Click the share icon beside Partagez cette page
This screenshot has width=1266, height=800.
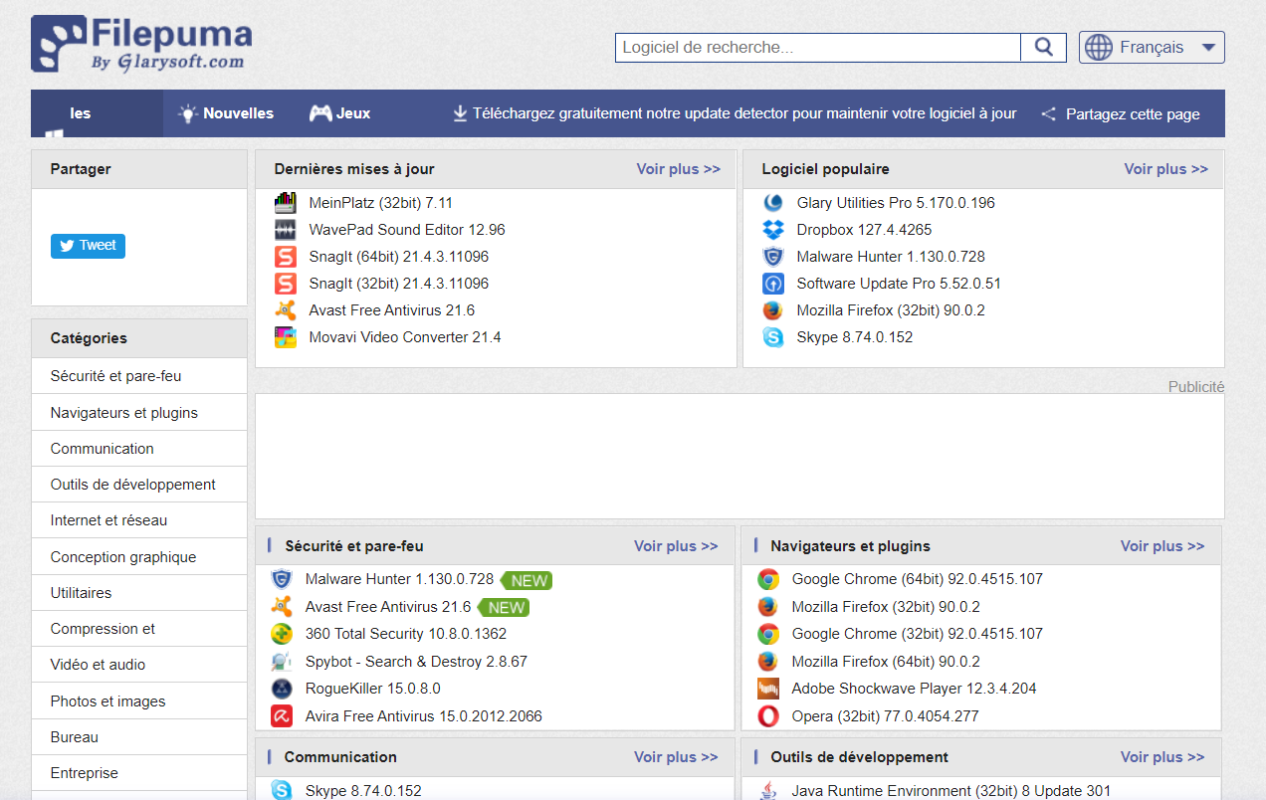tap(1048, 114)
